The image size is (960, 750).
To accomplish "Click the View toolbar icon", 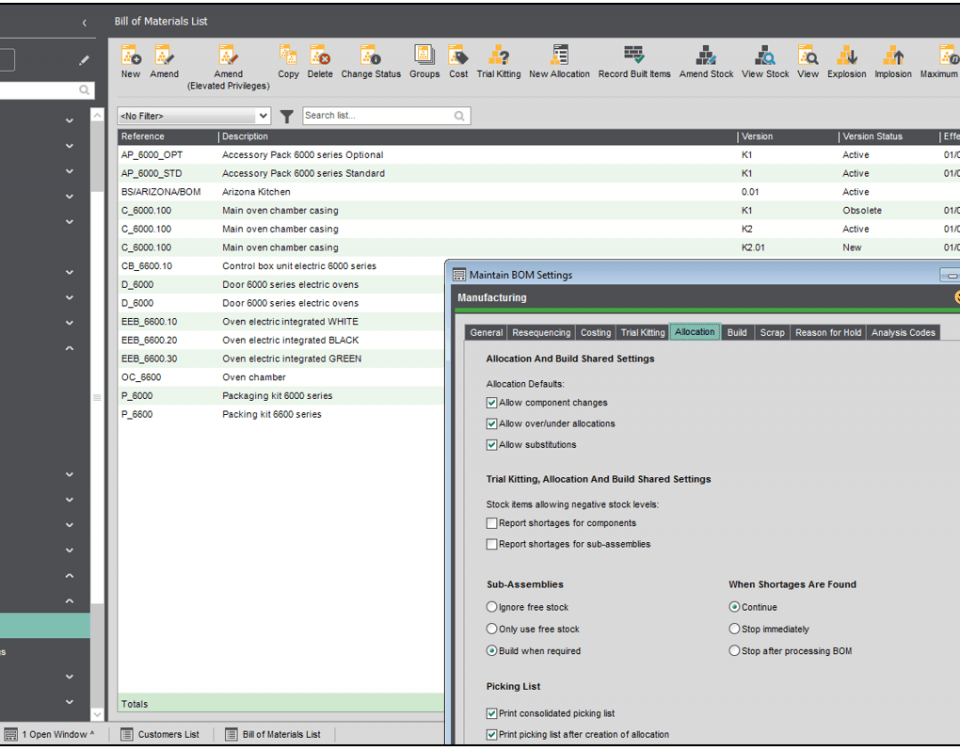I will tap(808, 56).
